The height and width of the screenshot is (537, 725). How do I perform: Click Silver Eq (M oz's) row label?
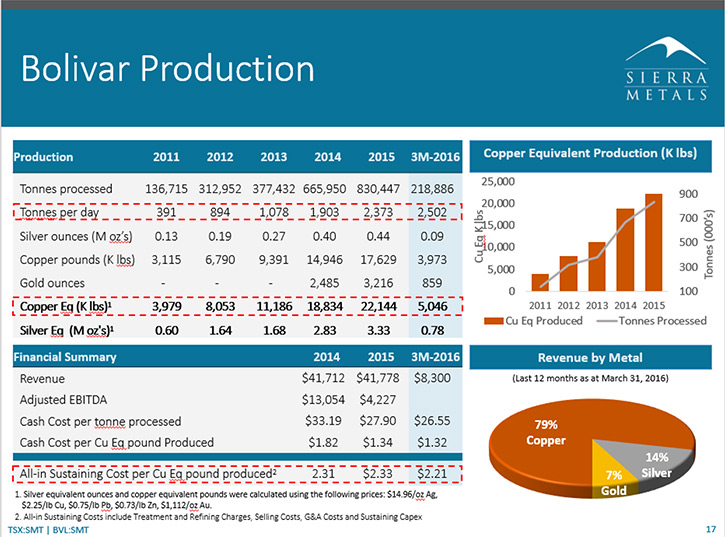tap(67, 331)
